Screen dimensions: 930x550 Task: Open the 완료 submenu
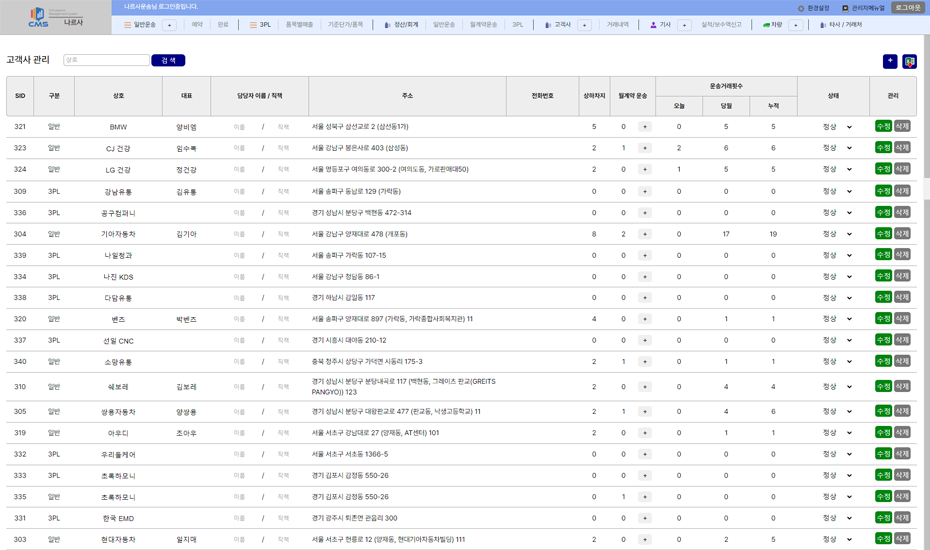pos(223,25)
